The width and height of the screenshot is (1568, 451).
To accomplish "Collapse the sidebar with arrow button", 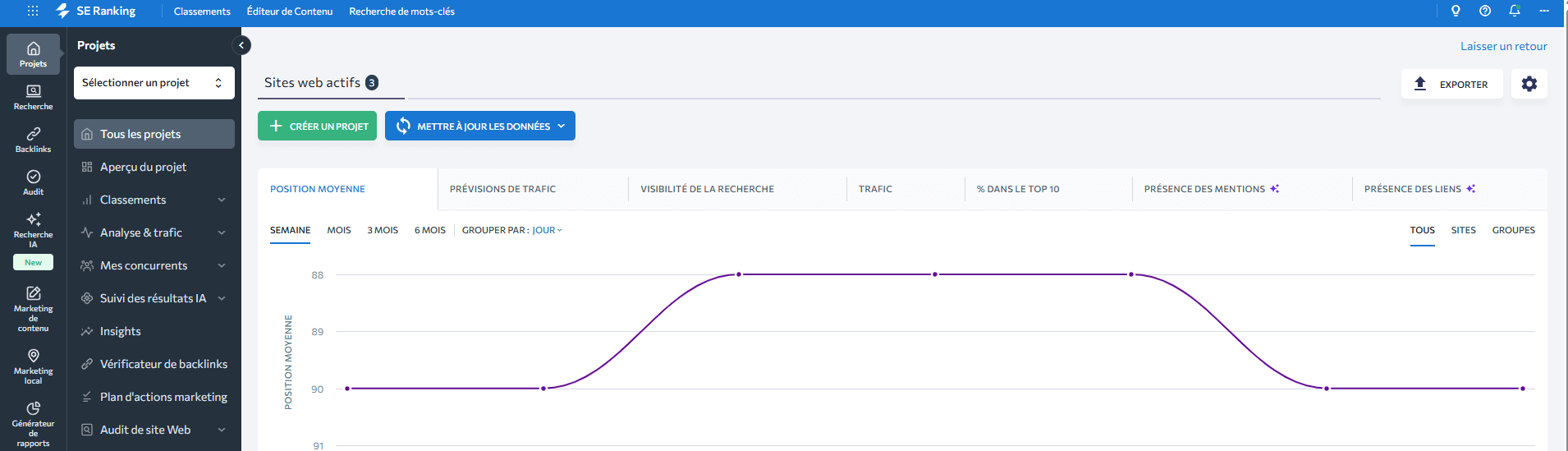I will (241, 45).
